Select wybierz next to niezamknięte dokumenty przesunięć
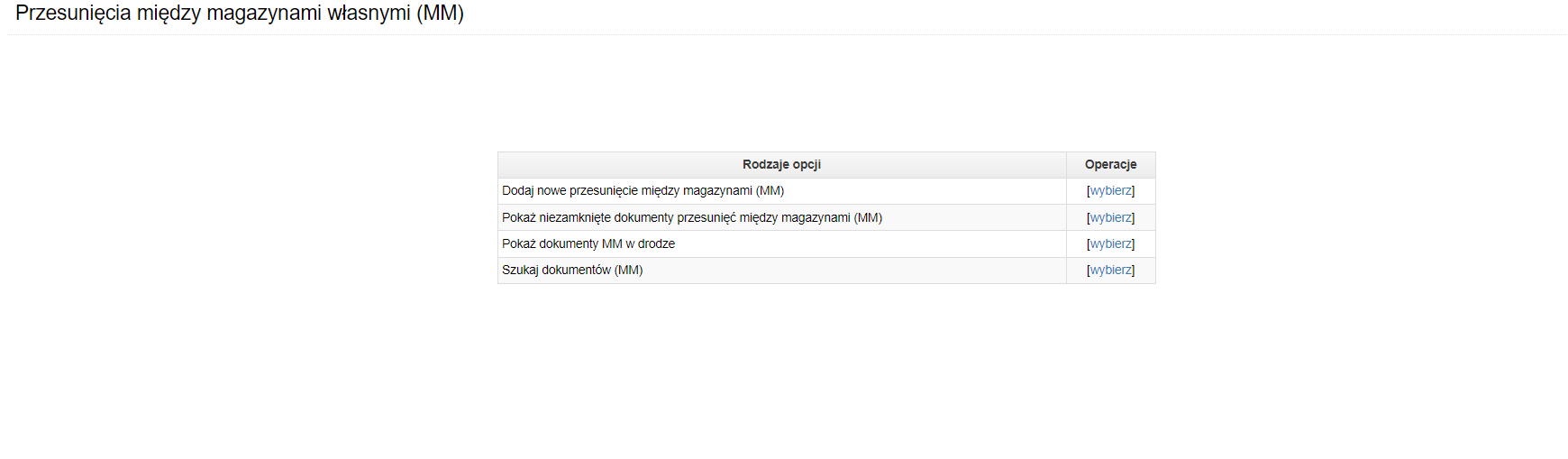Screen dimensions: 1568x459 tap(1110, 217)
